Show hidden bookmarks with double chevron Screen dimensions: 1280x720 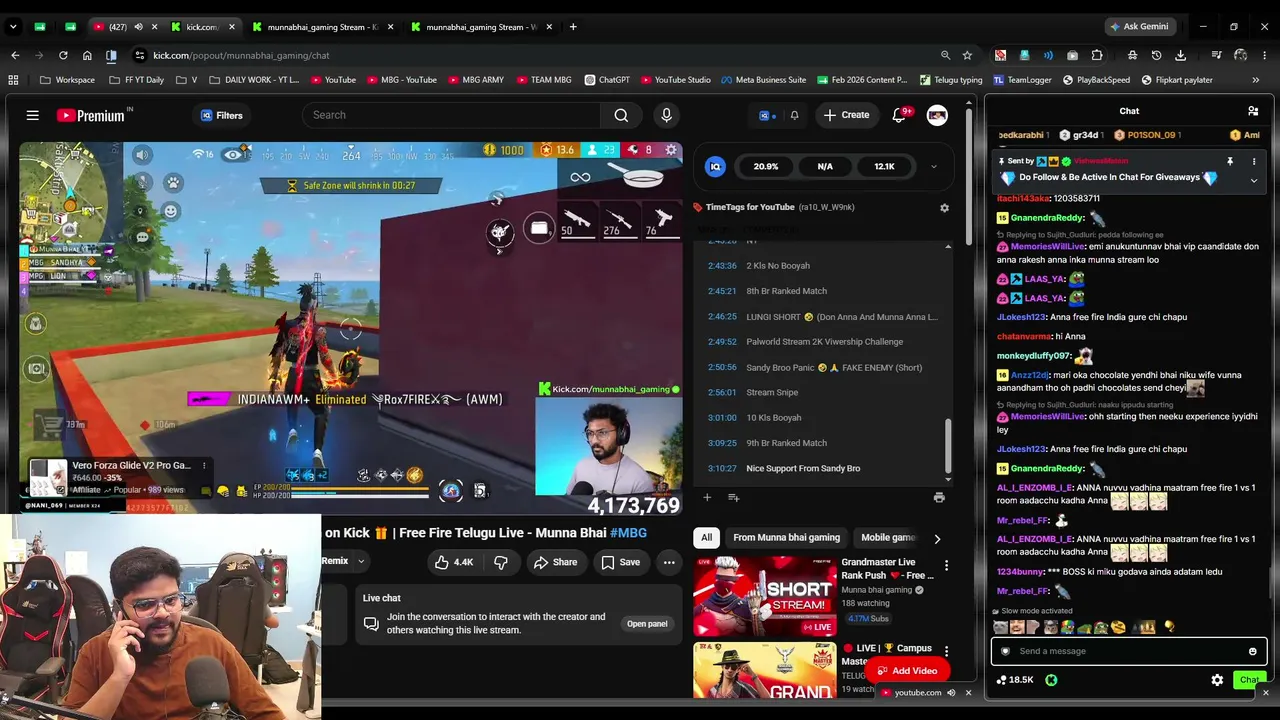click(1255, 80)
